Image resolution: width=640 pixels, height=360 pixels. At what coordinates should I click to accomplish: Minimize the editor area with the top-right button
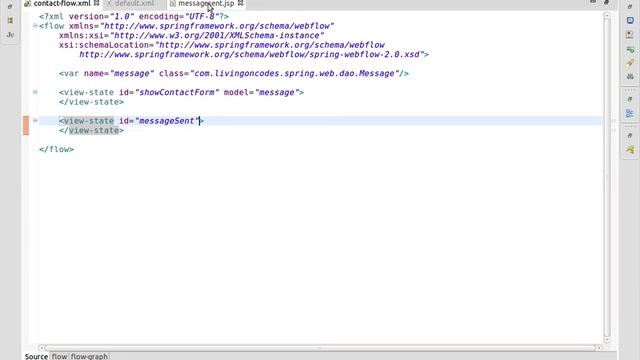tap(593, 2)
